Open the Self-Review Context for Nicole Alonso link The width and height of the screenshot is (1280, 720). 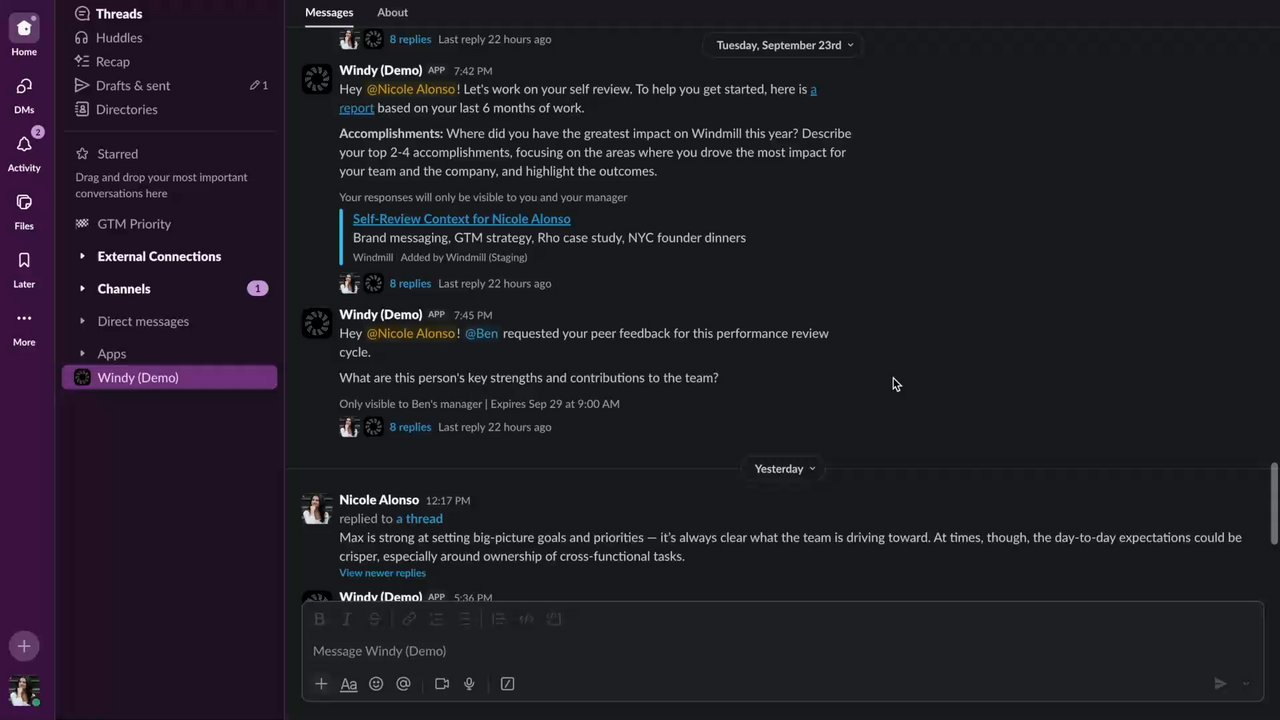point(461,219)
